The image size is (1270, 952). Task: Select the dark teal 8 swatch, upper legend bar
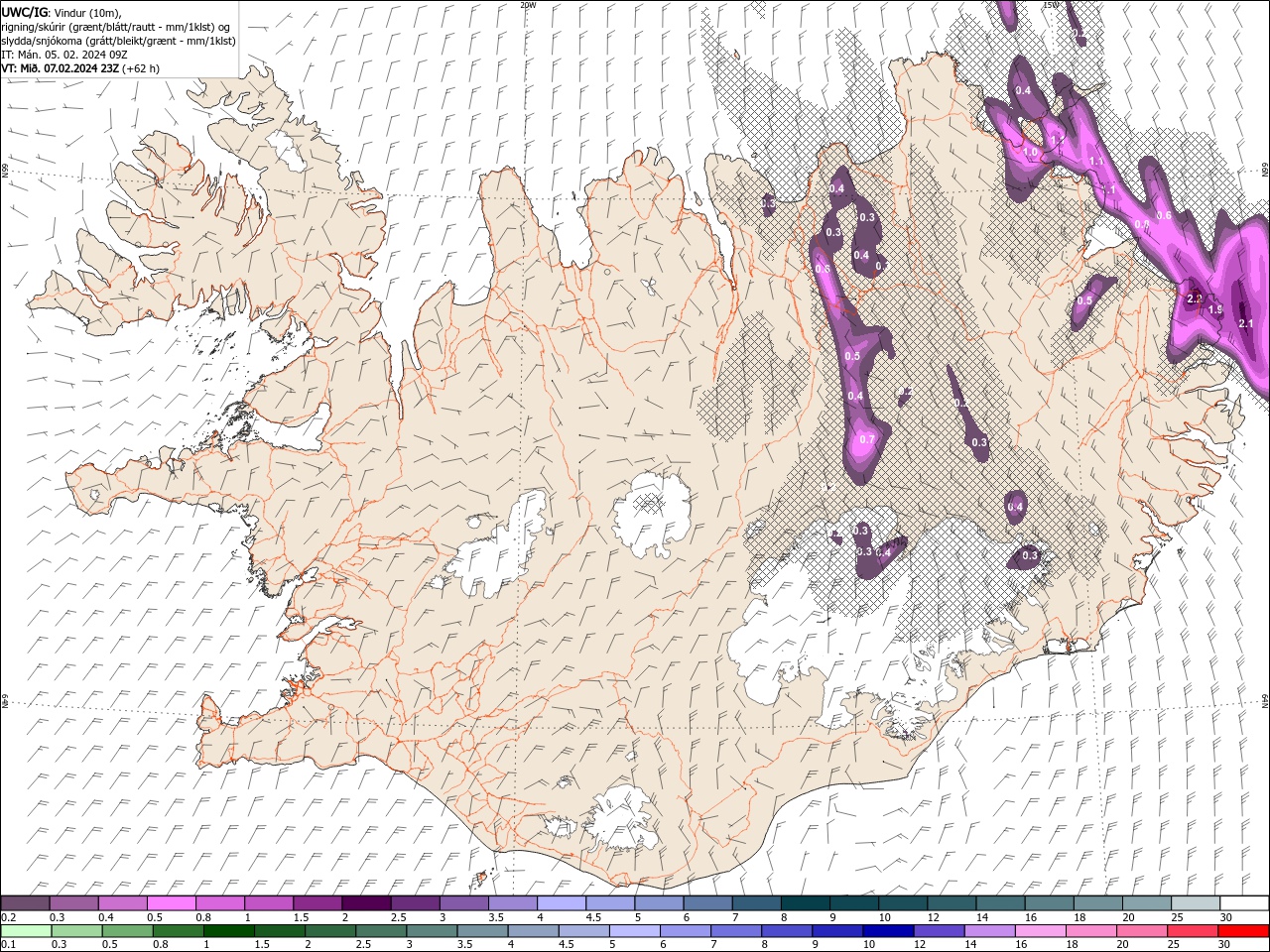tap(805, 903)
